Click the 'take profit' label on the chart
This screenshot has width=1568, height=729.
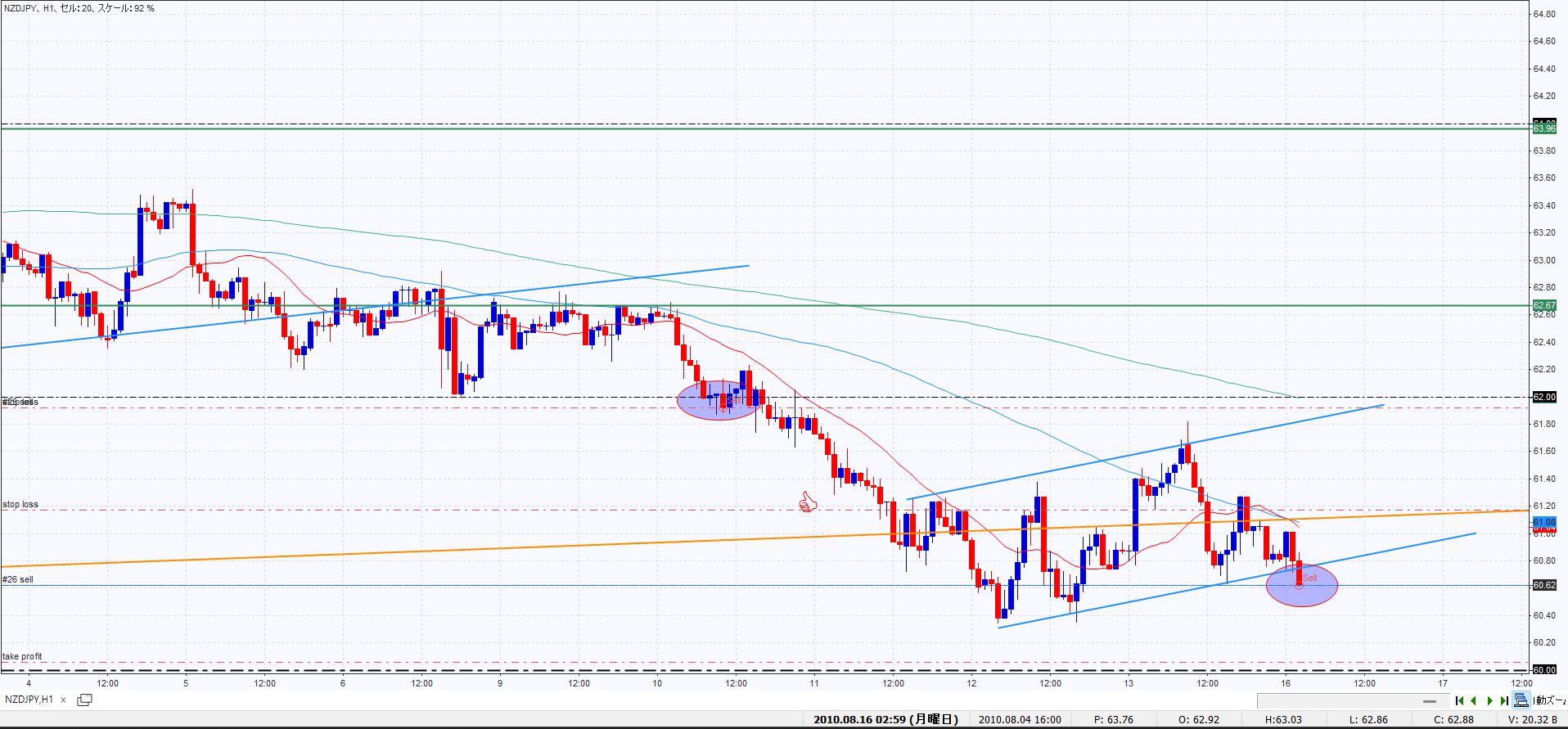pyautogui.click(x=22, y=656)
